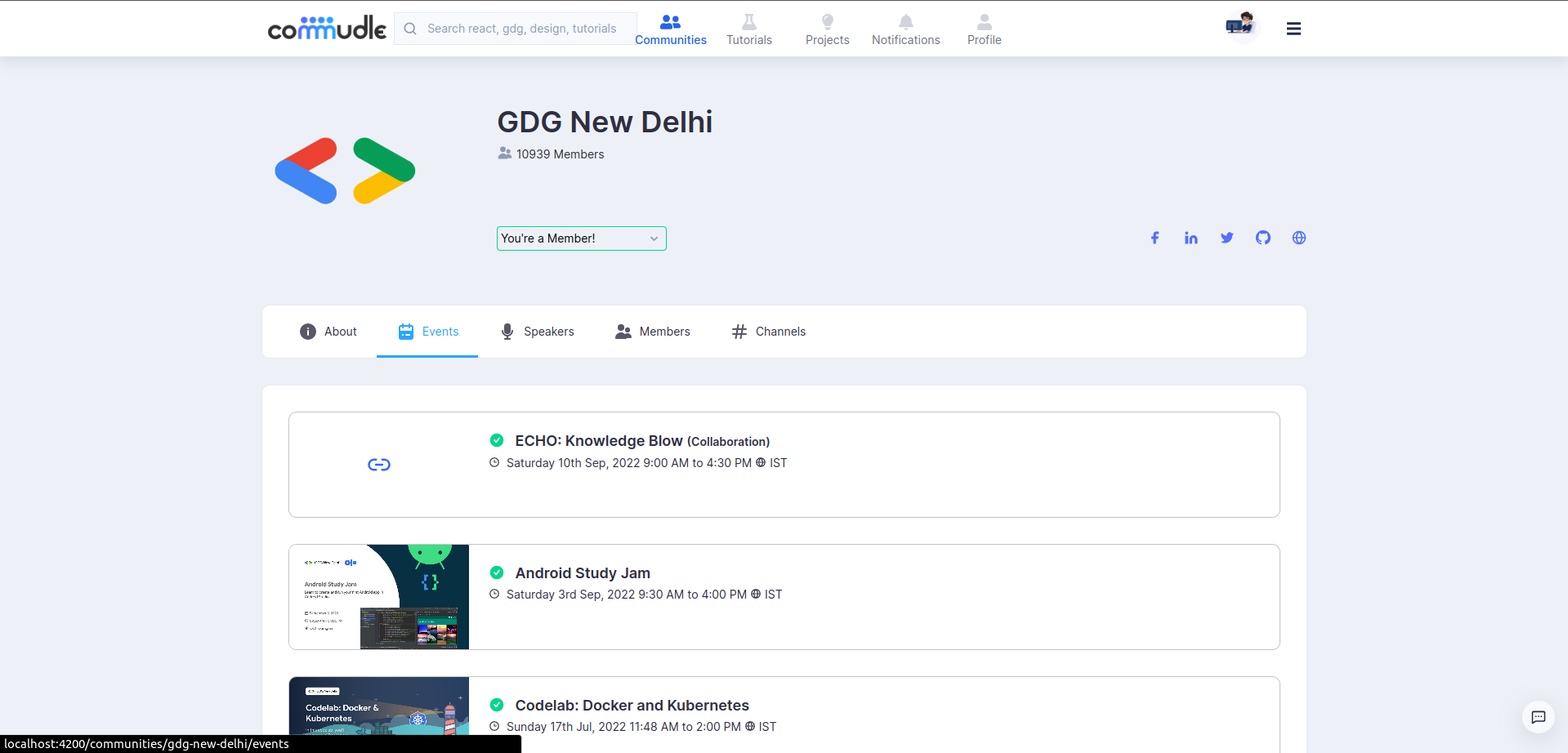
Task: Click the globe icon before ECHO event's IST
Action: 761,463
